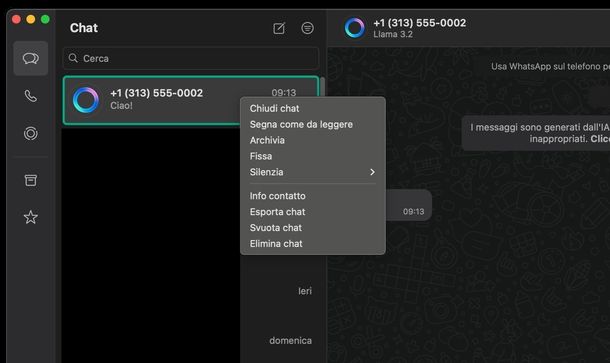Click the Llama 3.2 subtitle
This screenshot has width=610, height=363.
393,34
